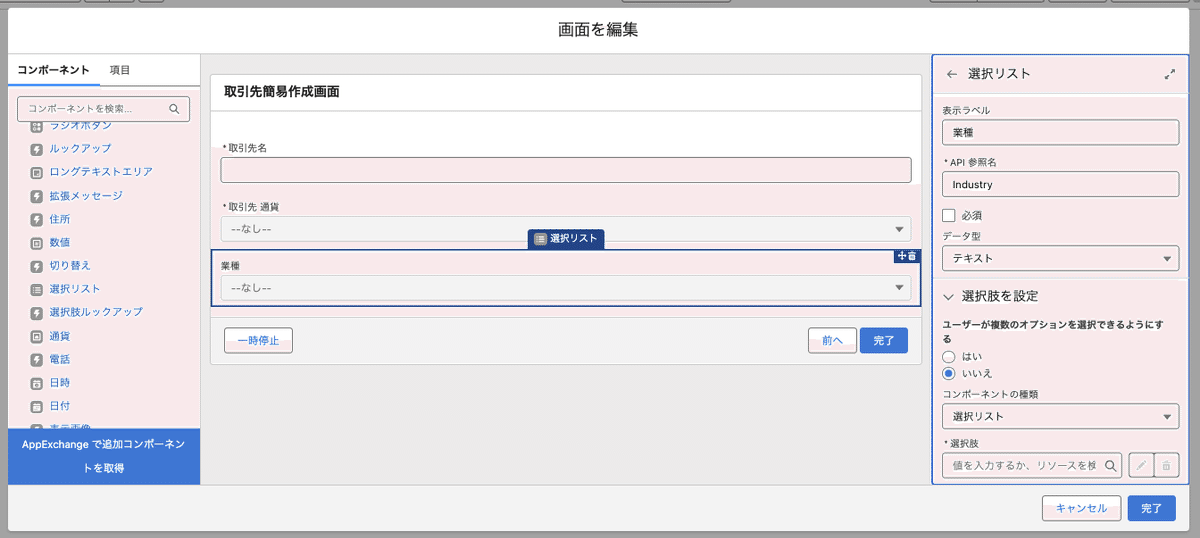
Task: Click the 切り替え label in component list
Action: tap(70, 266)
